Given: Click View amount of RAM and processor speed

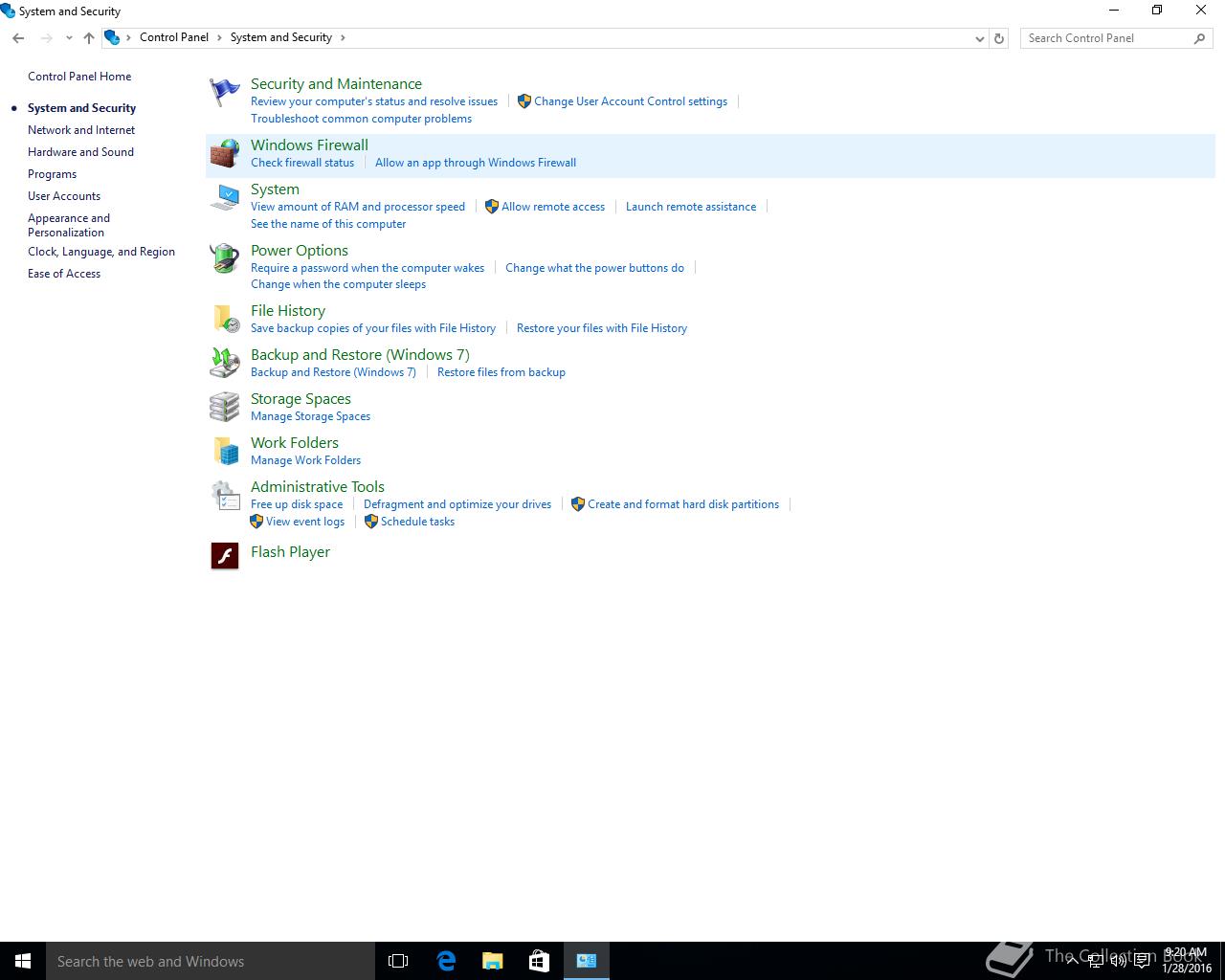Looking at the screenshot, I should pos(358,207).
